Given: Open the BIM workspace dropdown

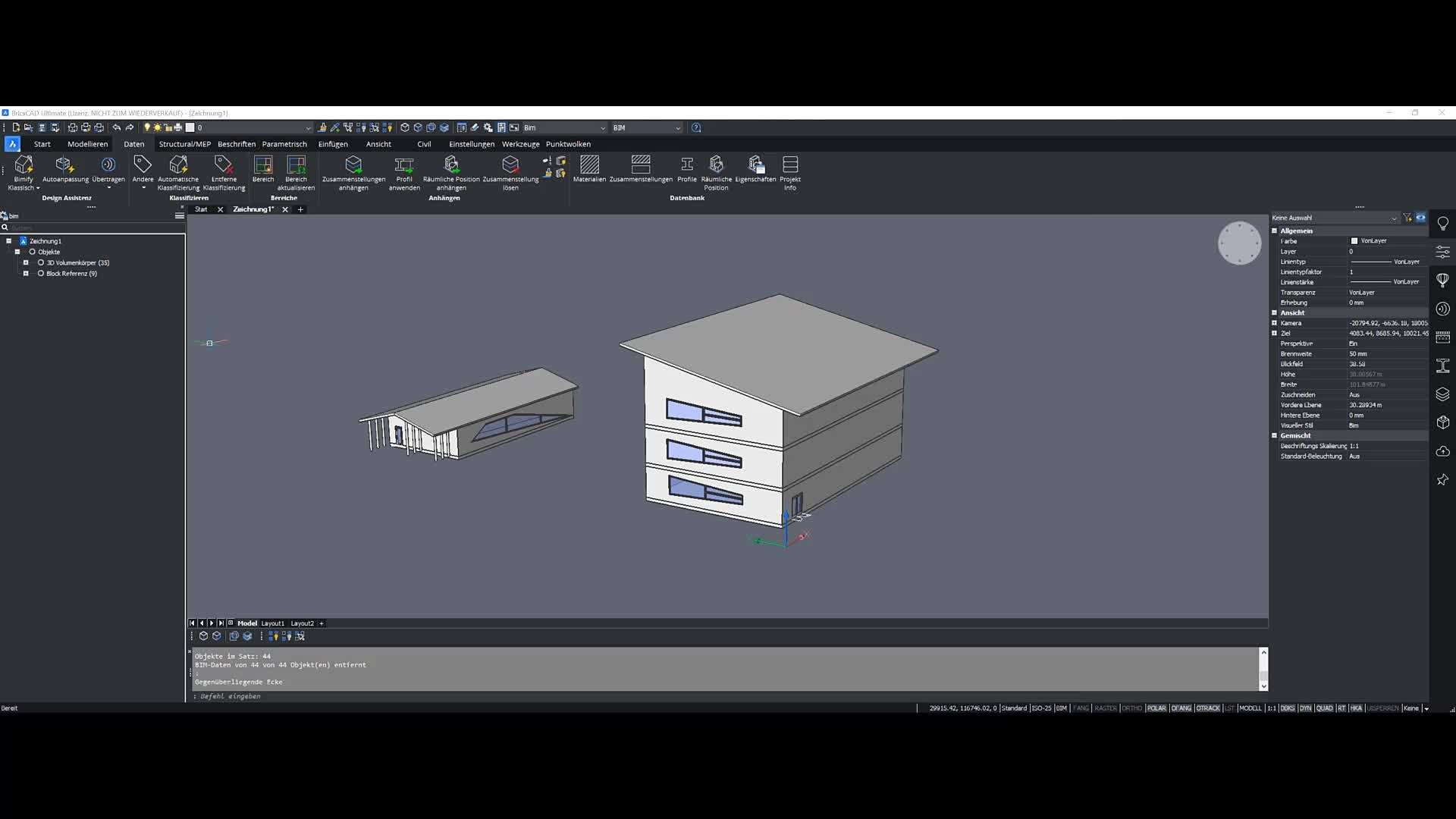Looking at the screenshot, I should point(647,127).
